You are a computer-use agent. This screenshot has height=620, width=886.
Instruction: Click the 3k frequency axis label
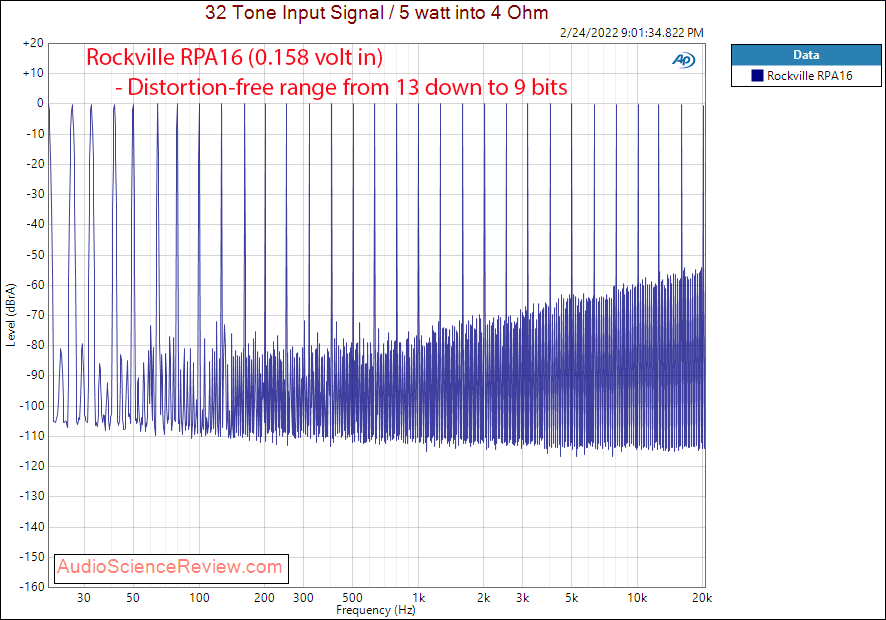coord(523,598)
